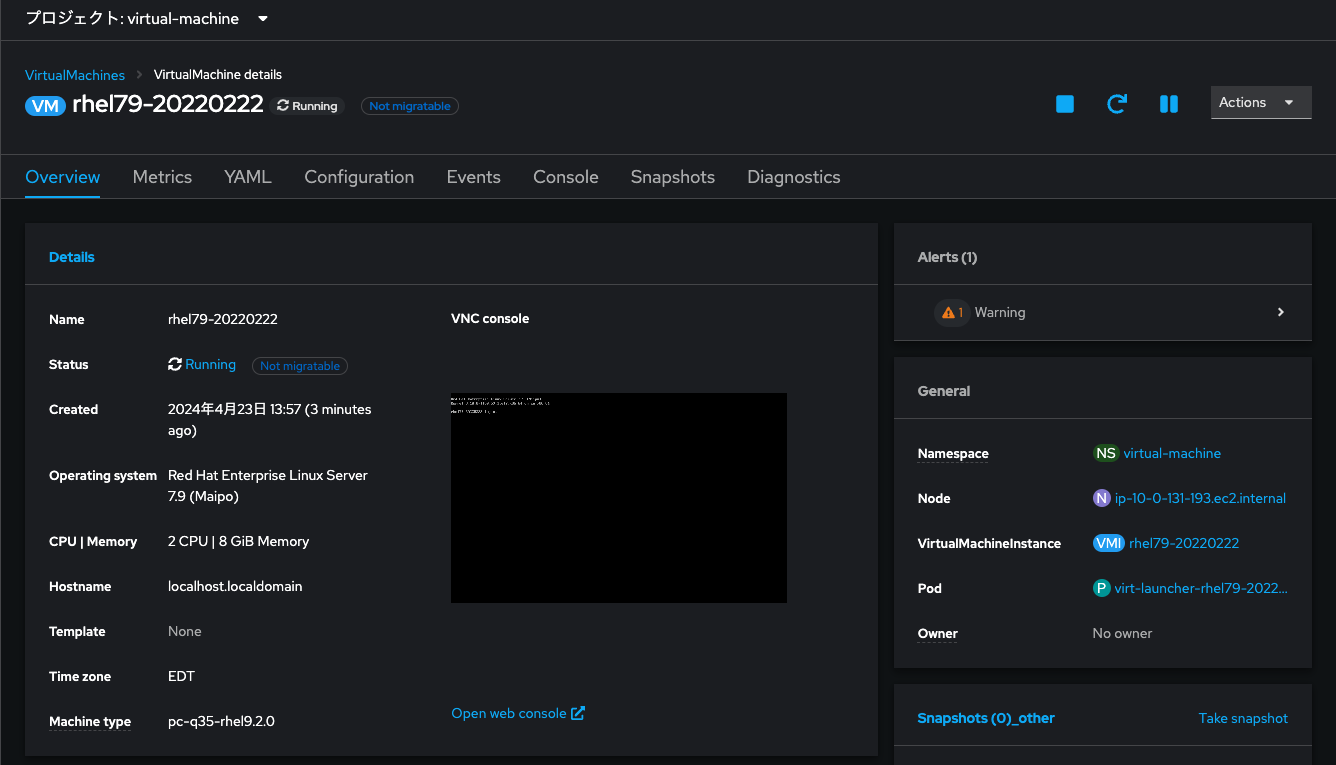Open the YAML tab
1336x765 pixels.
(248, 177)
